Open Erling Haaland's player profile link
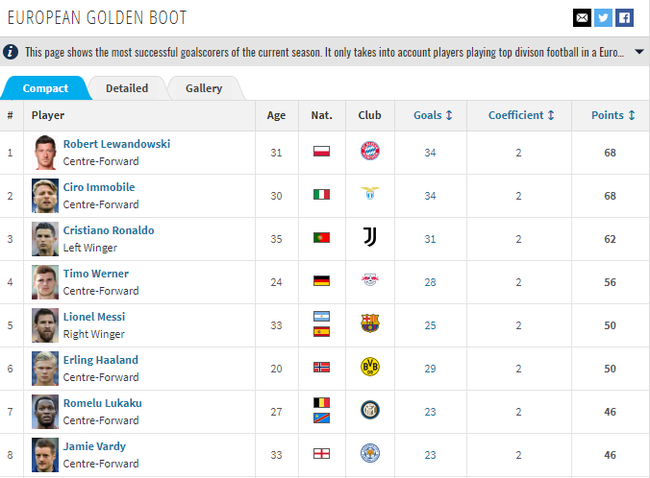Image resolution: width=650 pixels, height=478 pixels. click(101, 360)
